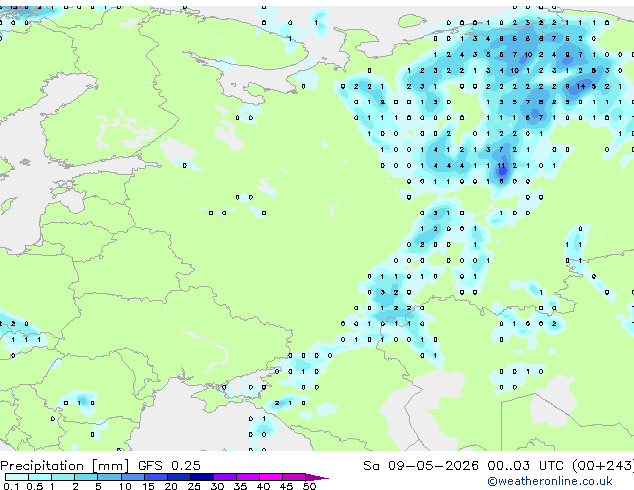
Task: Click the 'GFS 0.25' model label
Action: pos(169,466)
